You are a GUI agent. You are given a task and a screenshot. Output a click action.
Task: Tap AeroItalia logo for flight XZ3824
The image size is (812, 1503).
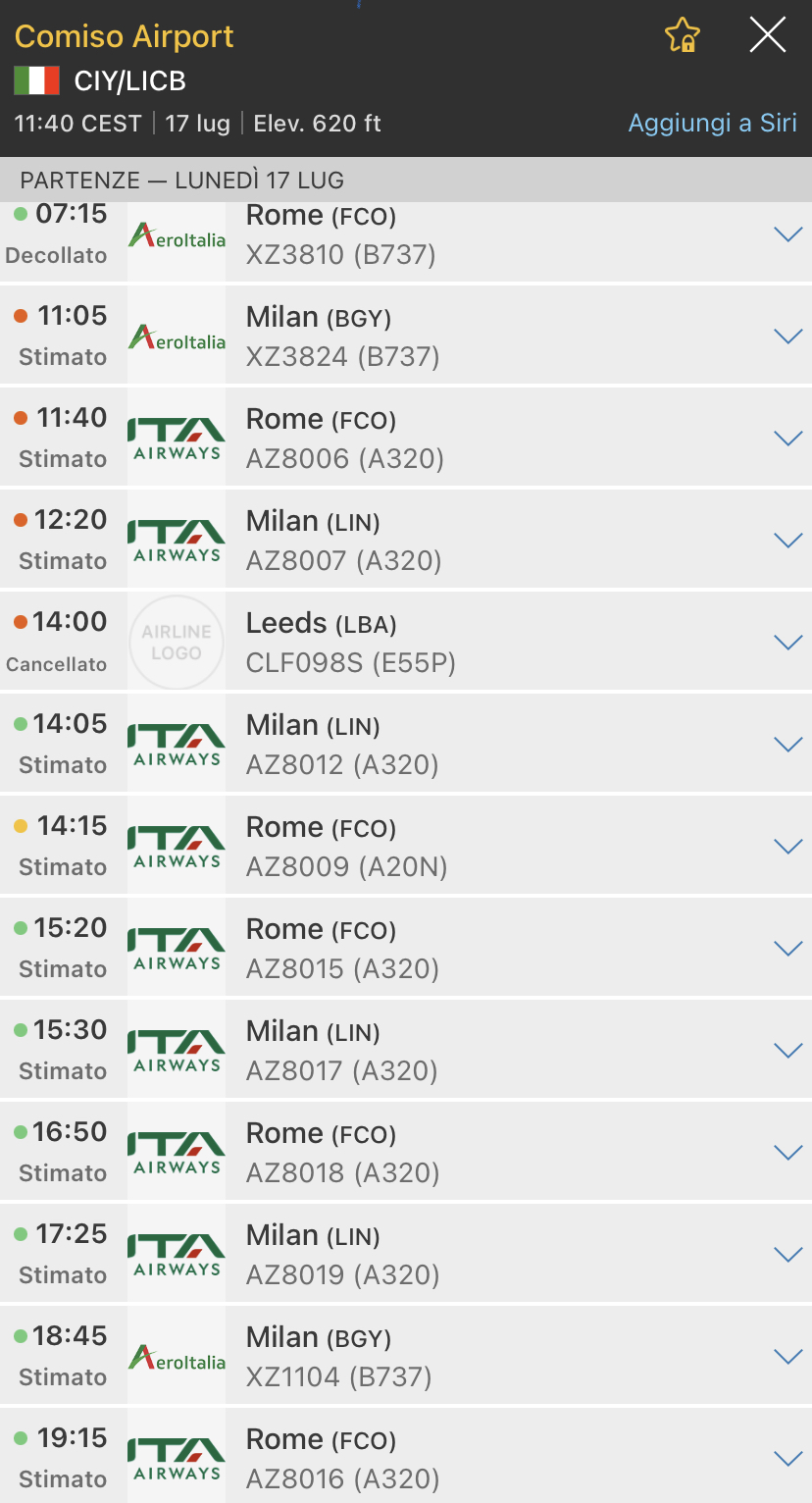coord(177,337)
